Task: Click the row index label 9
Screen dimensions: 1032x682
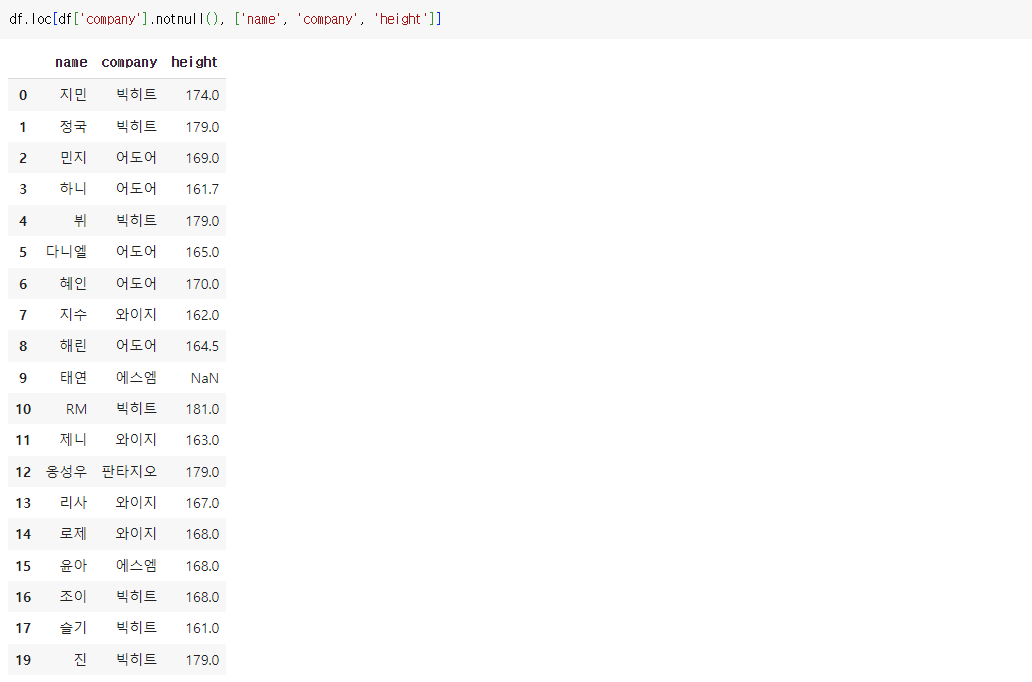Action: coord(23,379)
